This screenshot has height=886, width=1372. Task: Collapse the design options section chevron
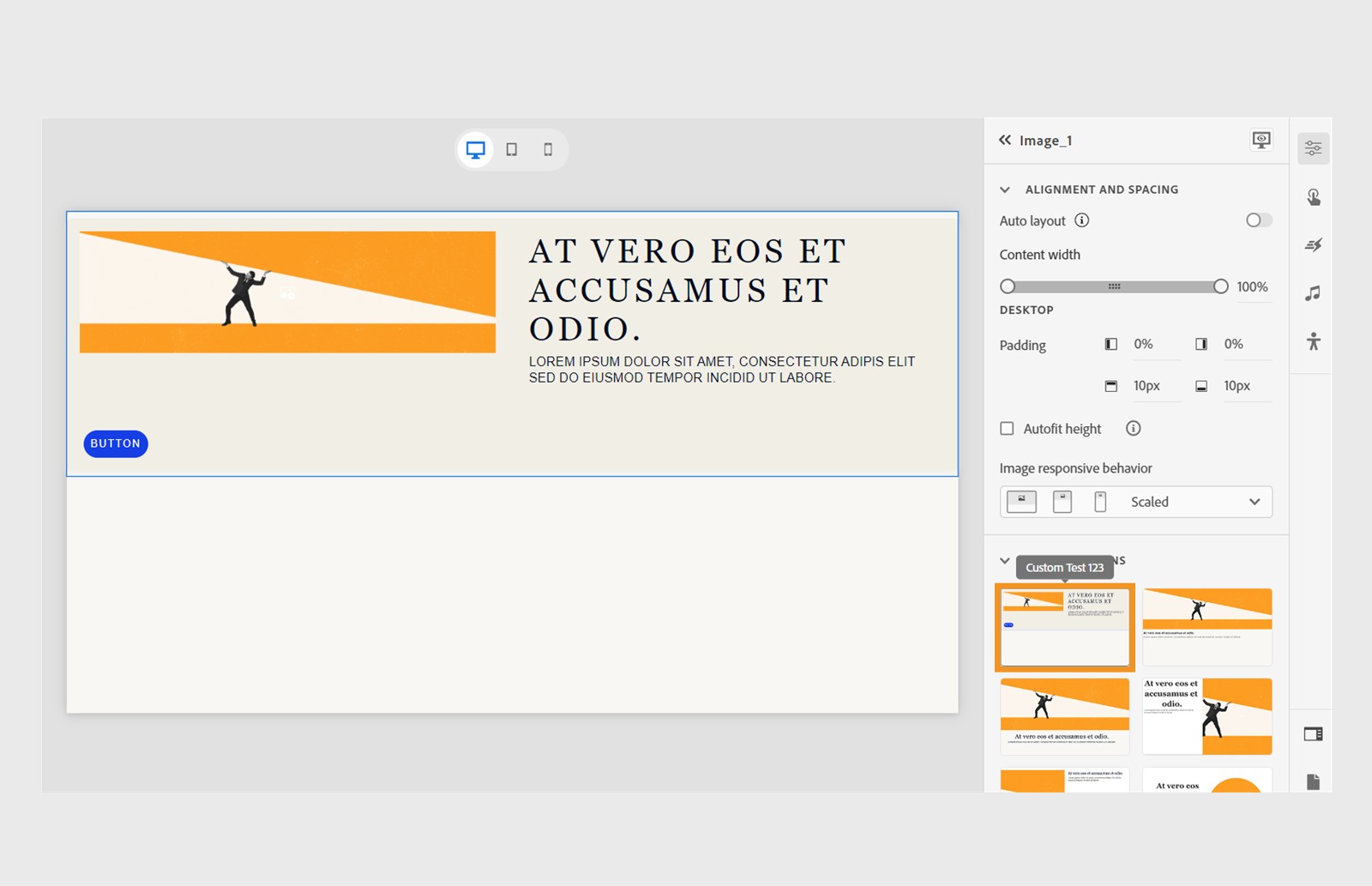1005,561
